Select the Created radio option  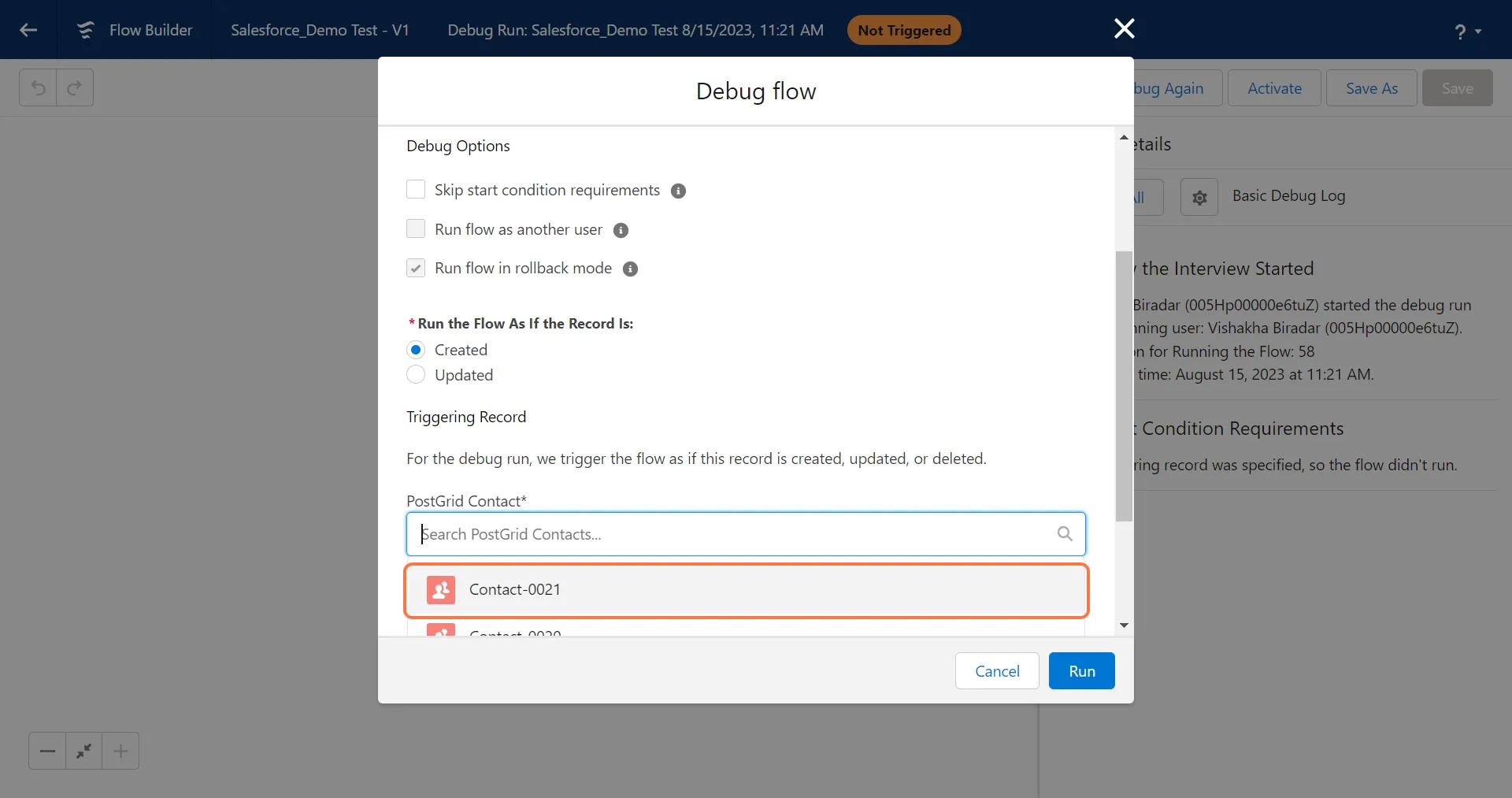416,350
